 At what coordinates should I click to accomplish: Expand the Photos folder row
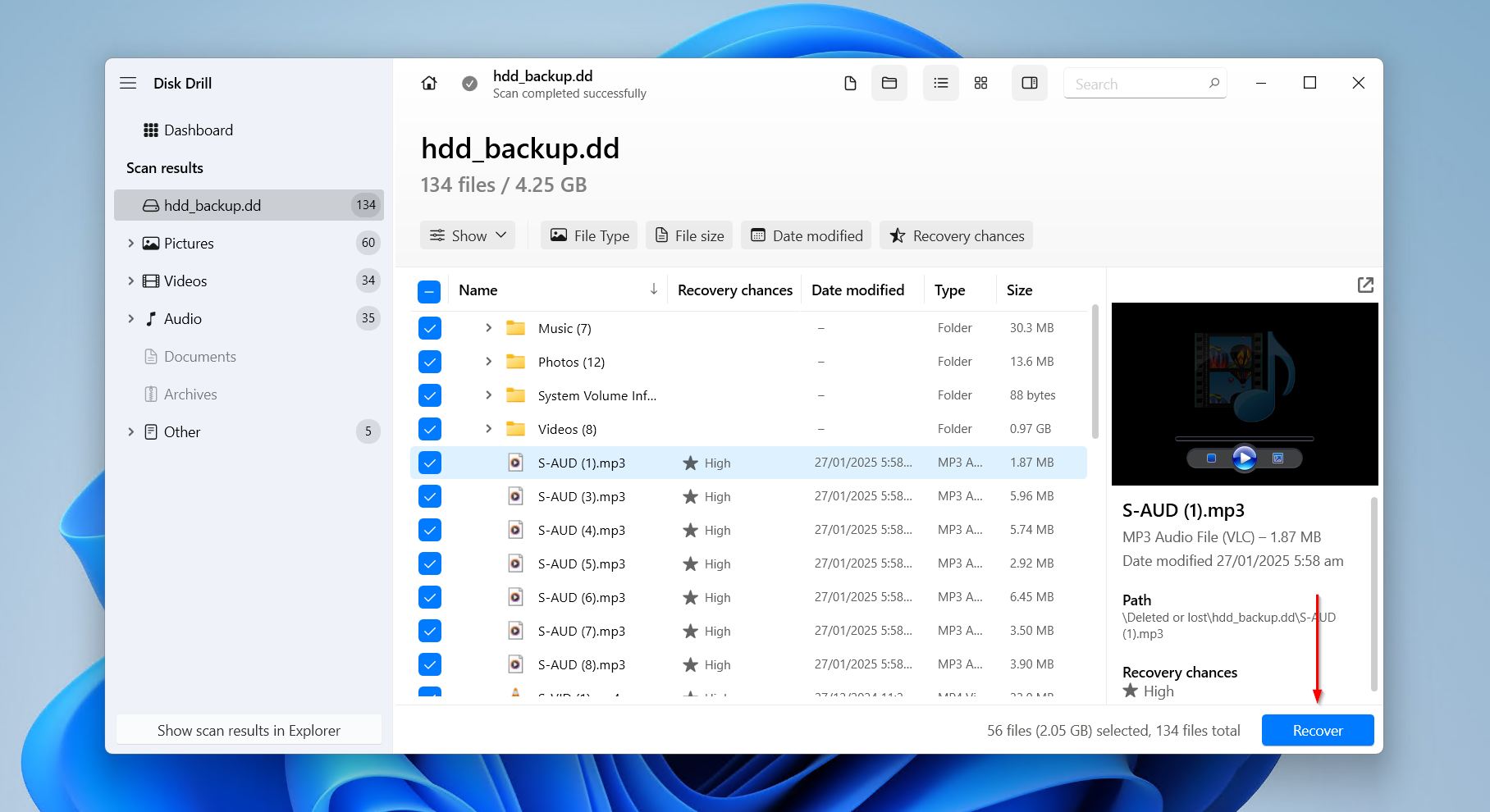[488, 361]
